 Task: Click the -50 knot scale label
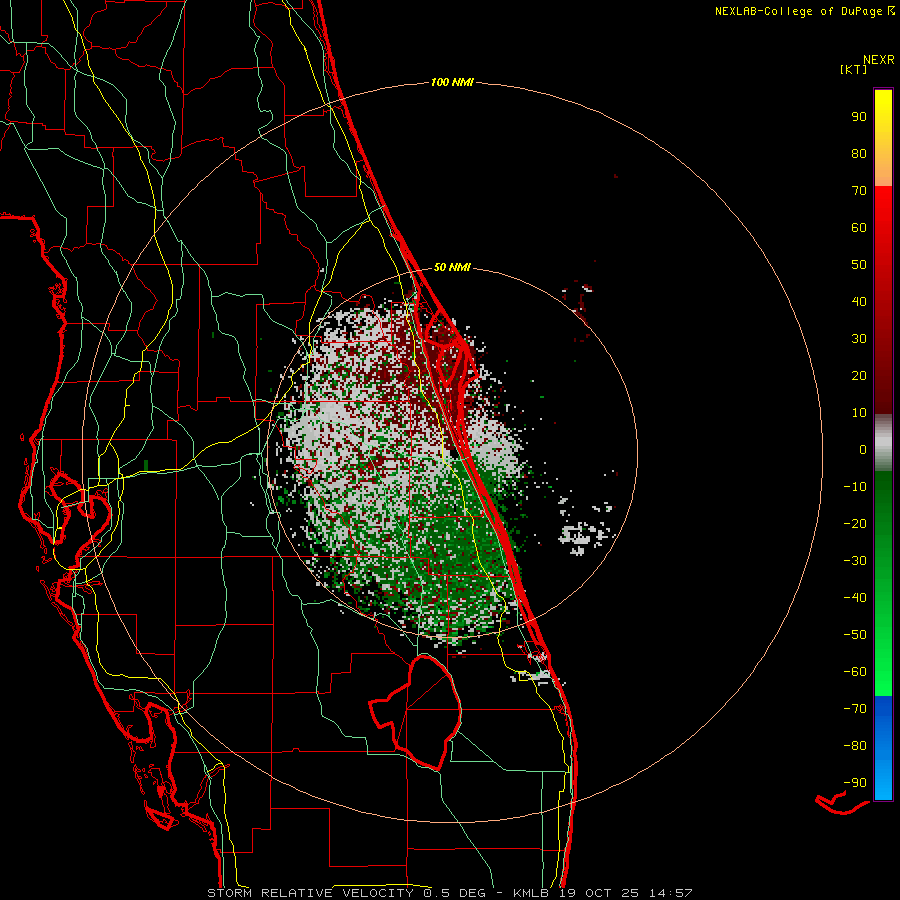click(x=855, y=635)
